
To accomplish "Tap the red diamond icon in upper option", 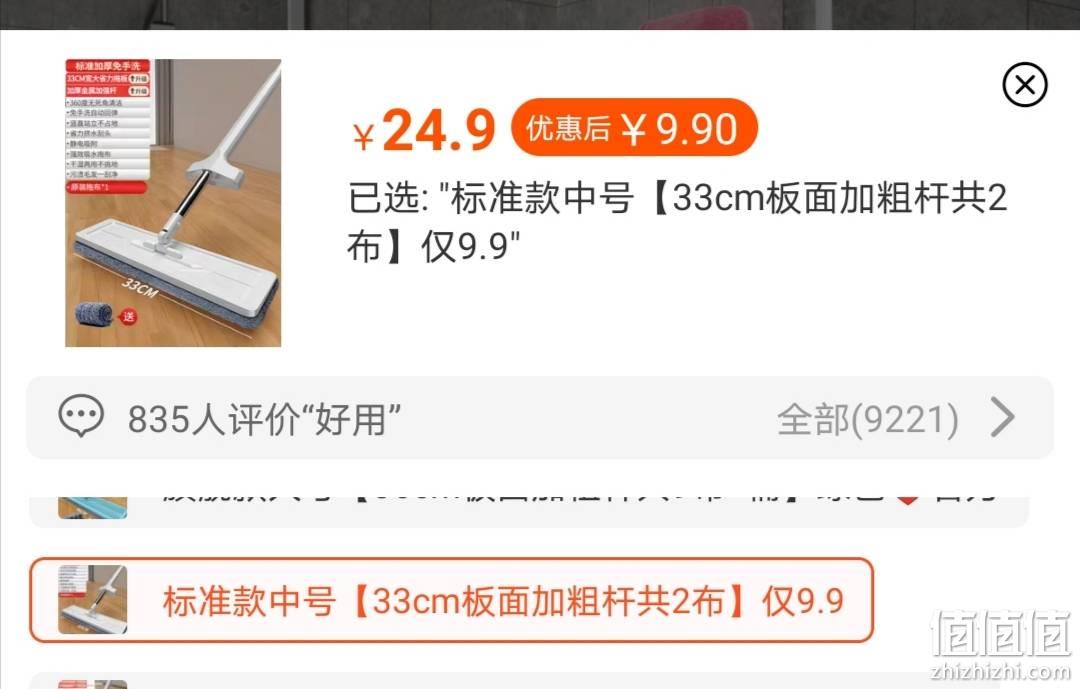I will [x=908, y=501].
